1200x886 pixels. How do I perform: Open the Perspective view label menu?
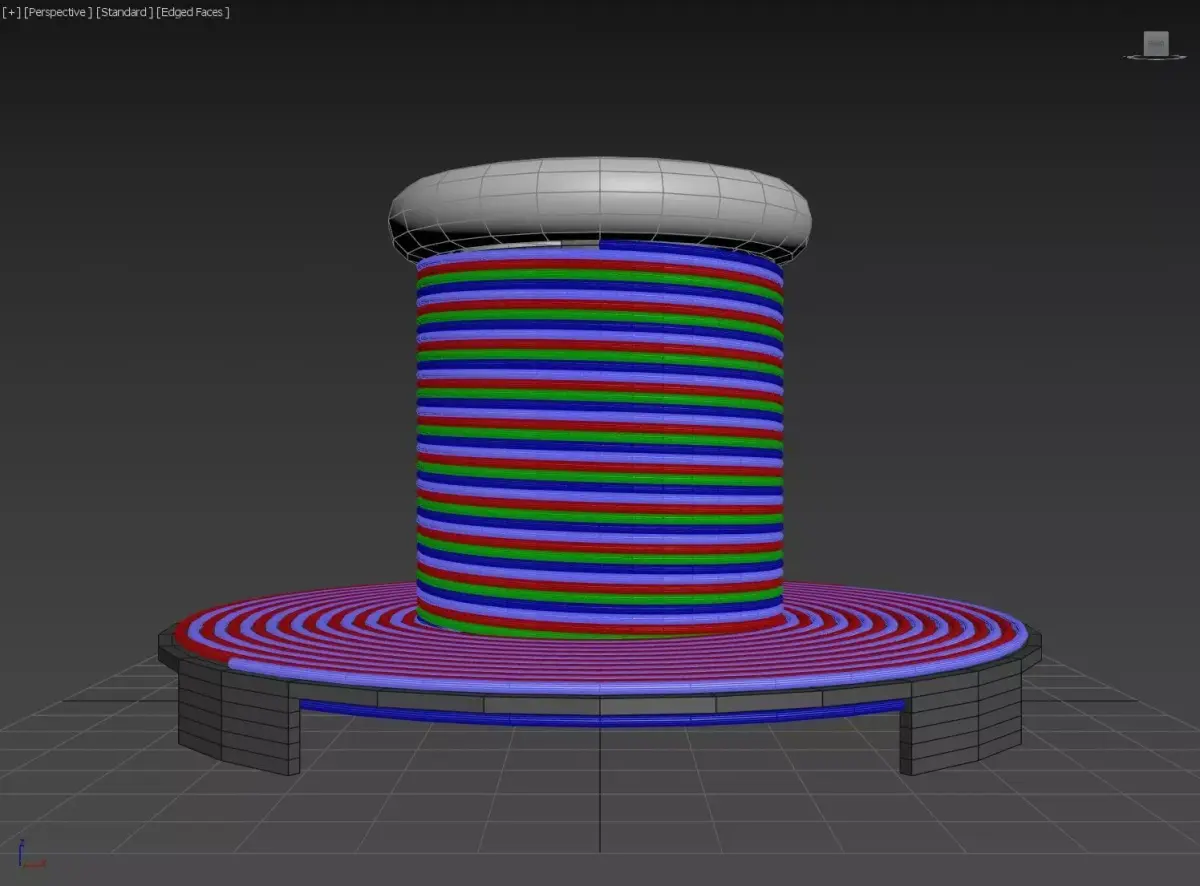[x=58, y=12]
